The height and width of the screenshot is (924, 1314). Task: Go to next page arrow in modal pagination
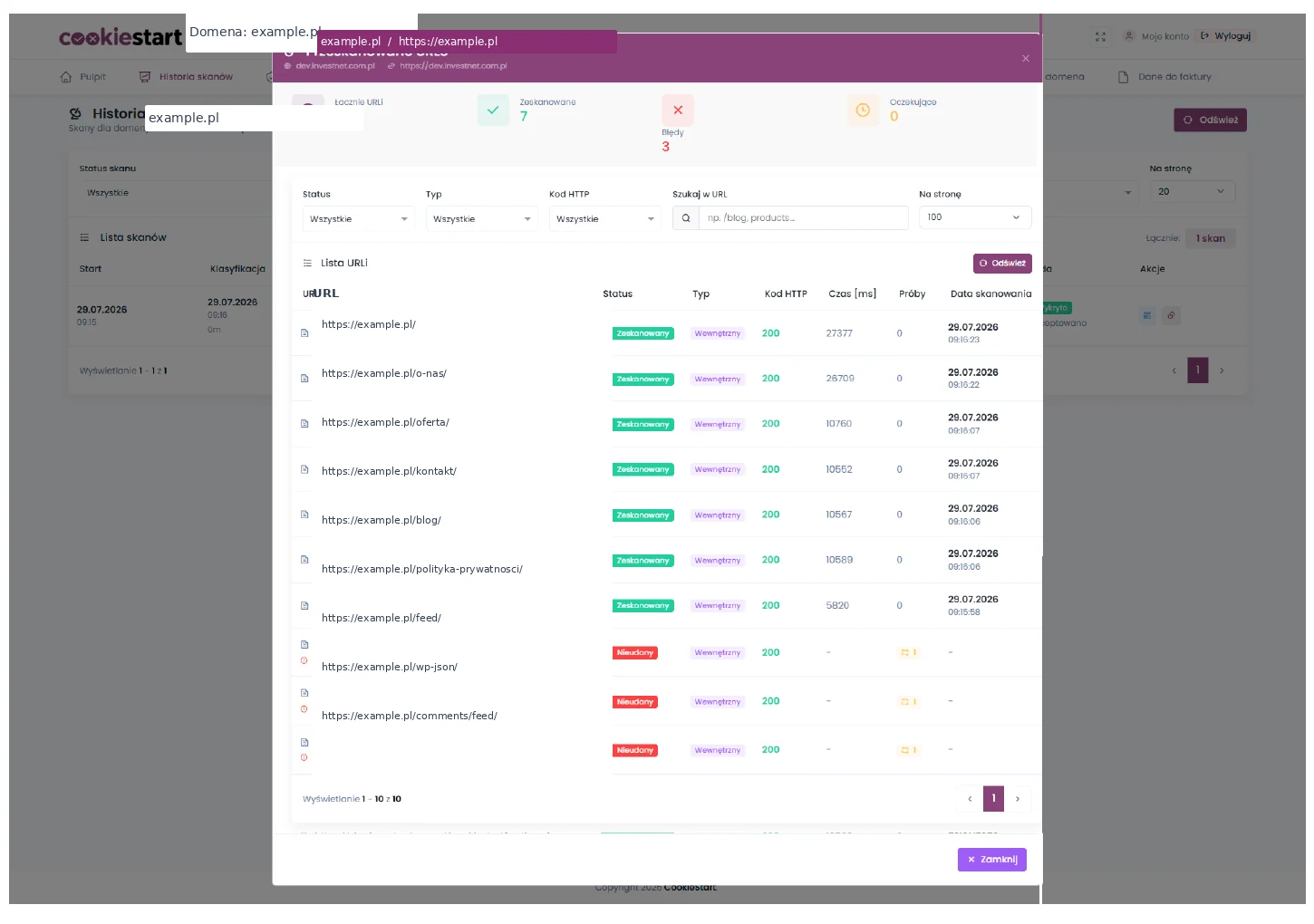coord(1018,799)
